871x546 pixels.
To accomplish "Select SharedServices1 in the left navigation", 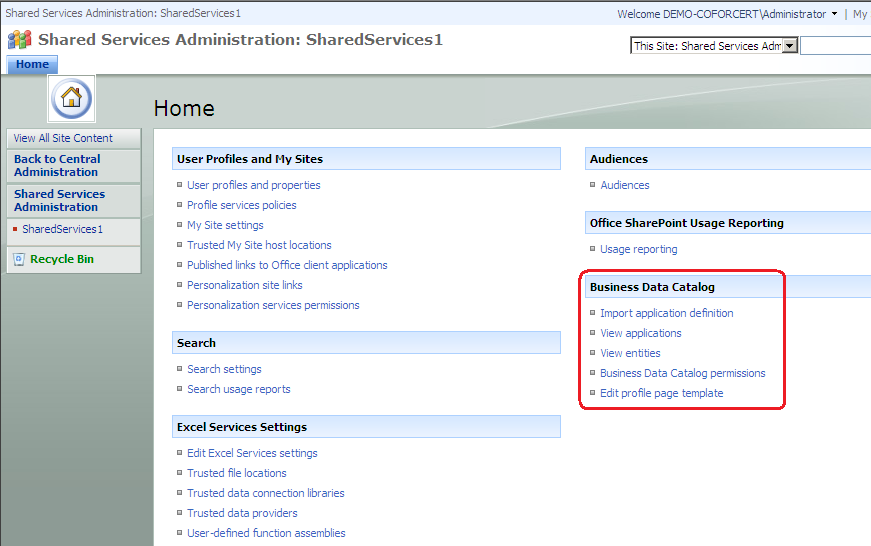I will [x=62, y=229].
